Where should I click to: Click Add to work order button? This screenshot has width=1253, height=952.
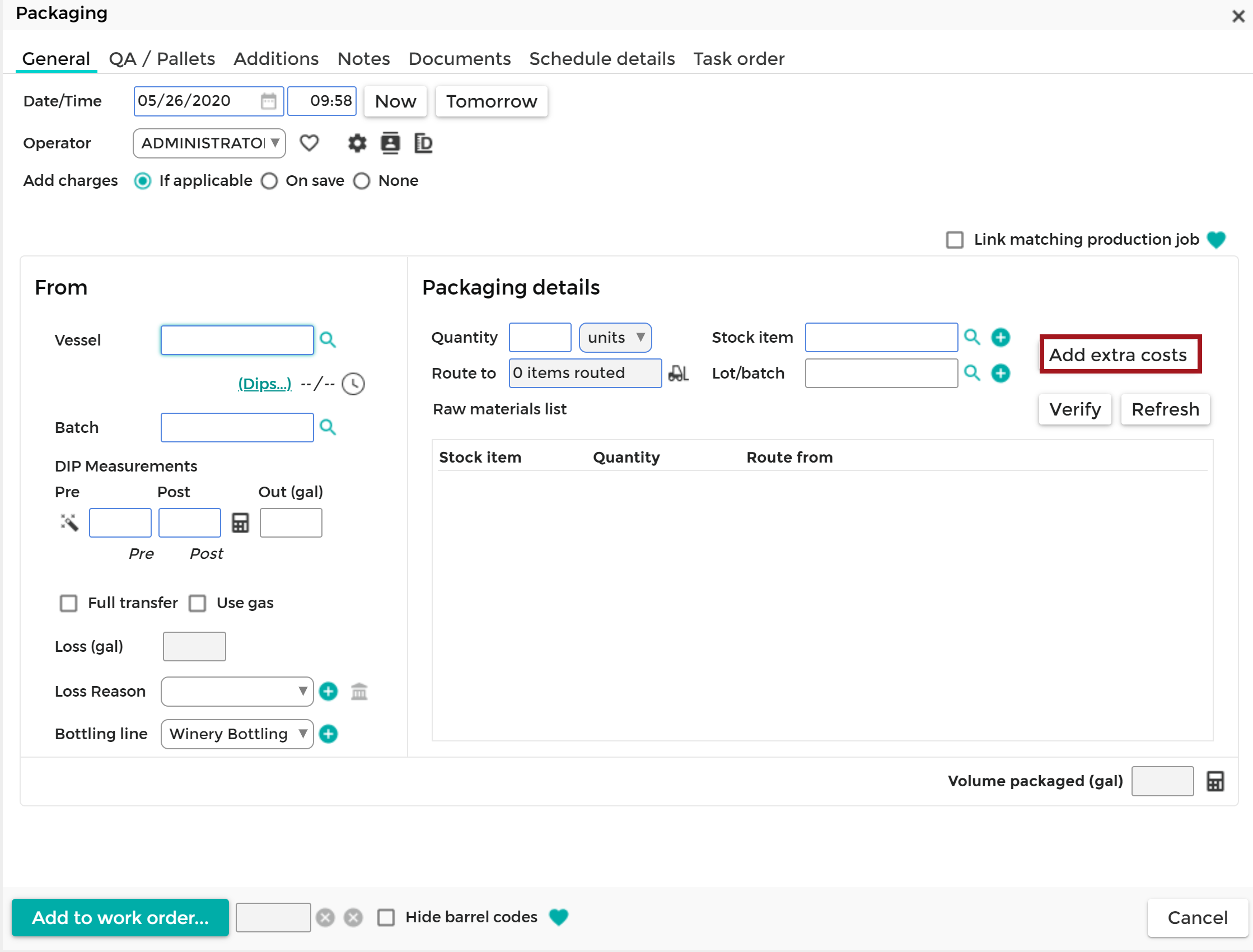[120, 917]
